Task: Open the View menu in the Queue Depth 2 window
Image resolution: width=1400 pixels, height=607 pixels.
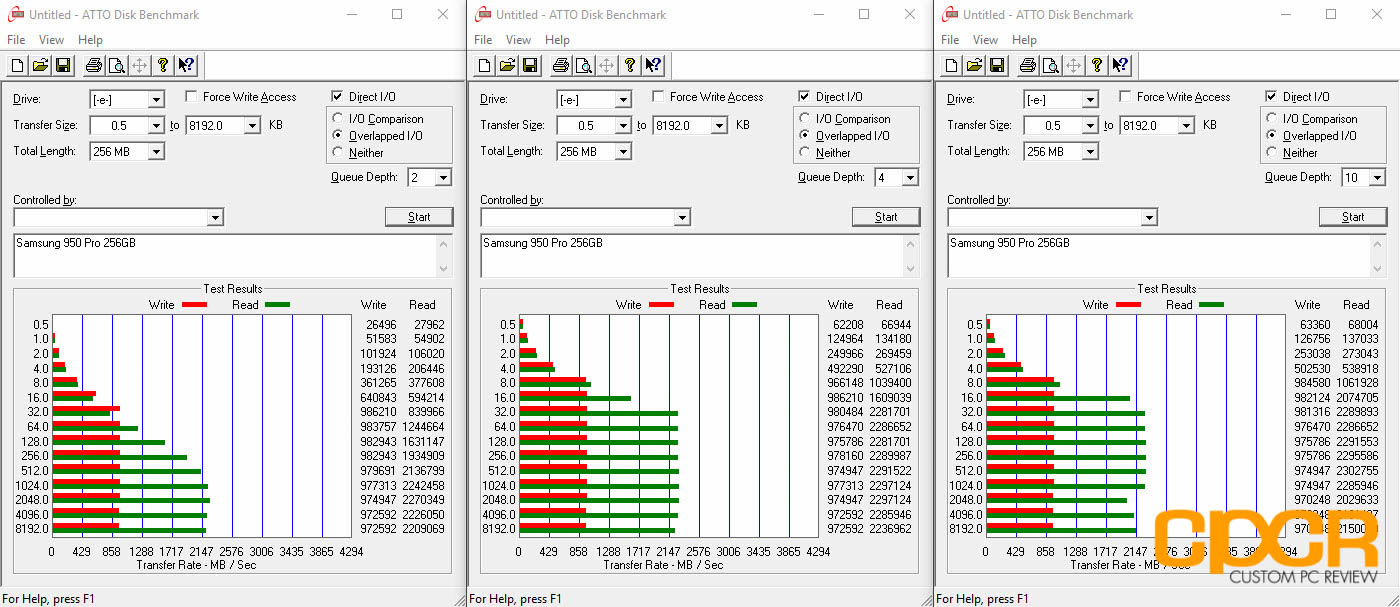Action: pos(51,40)
